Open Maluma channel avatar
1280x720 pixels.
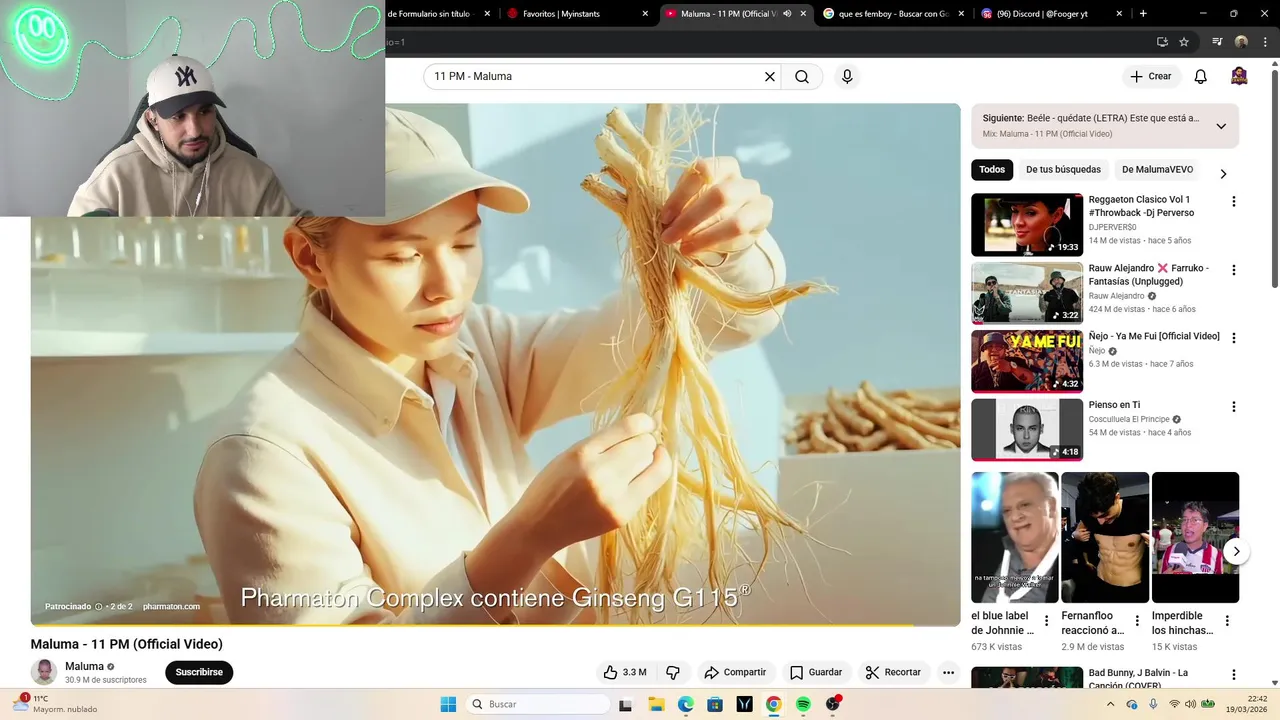[44, 672]
